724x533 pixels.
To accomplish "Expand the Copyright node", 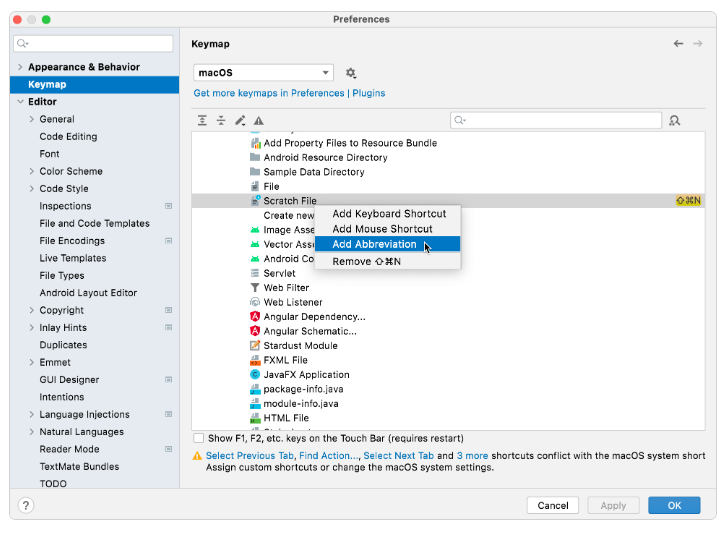I will [31, 310].
